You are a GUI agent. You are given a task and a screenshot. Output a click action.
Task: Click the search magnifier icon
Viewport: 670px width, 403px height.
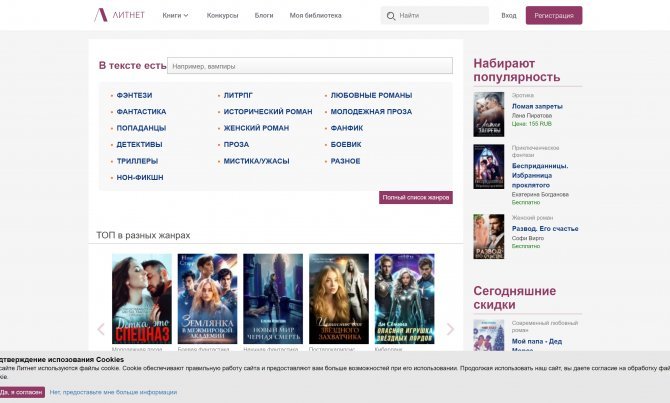point(391,16)
